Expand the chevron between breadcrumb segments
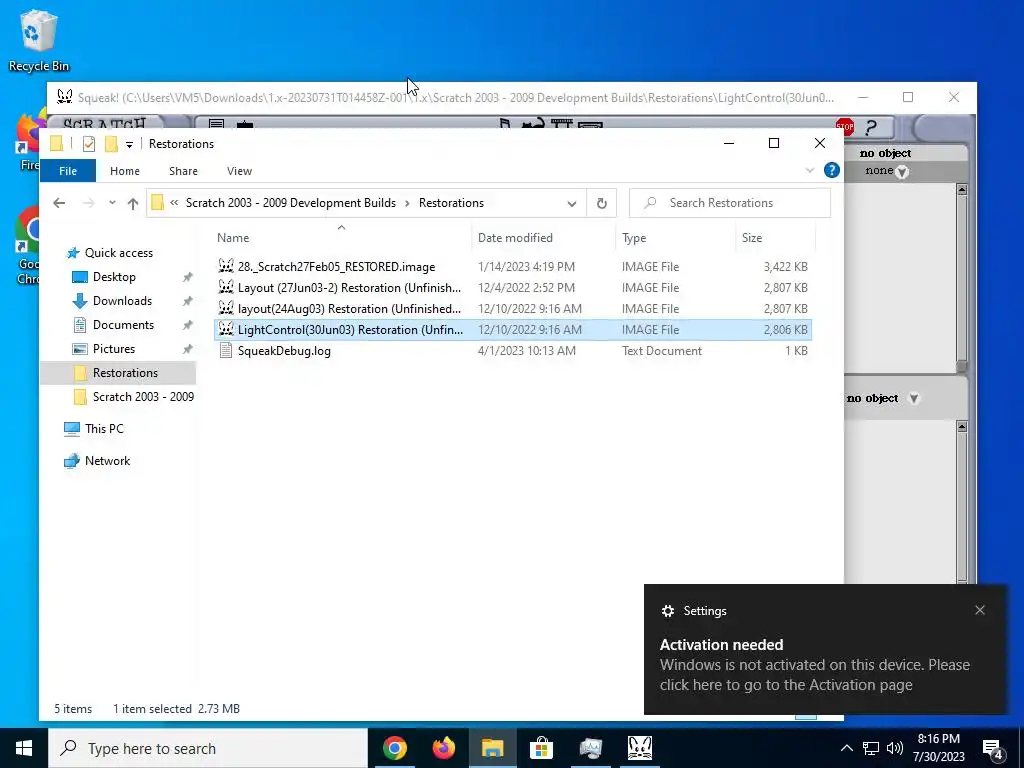The height and width of the screenshot is (768, 1024). (408, 203)
